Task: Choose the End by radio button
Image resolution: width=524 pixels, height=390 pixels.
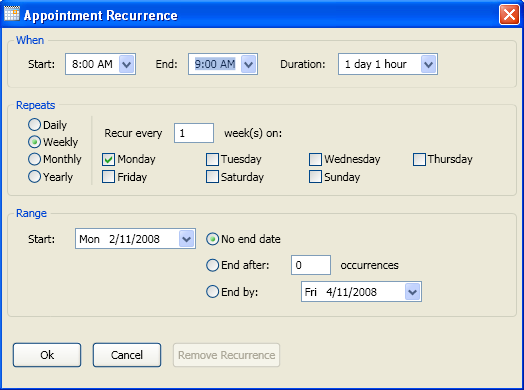Action: point(212,292)
